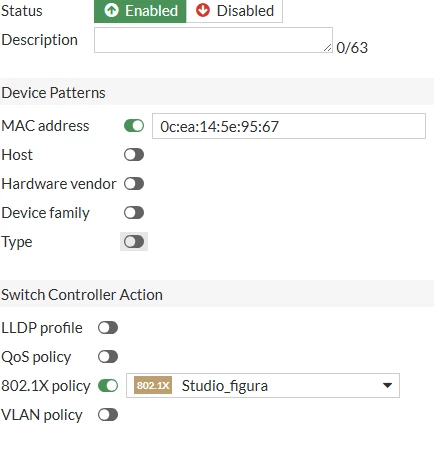This screenshot has height=451, width=434.
Task: Enable the QoS policy switch
Action: tap(108, 357)
